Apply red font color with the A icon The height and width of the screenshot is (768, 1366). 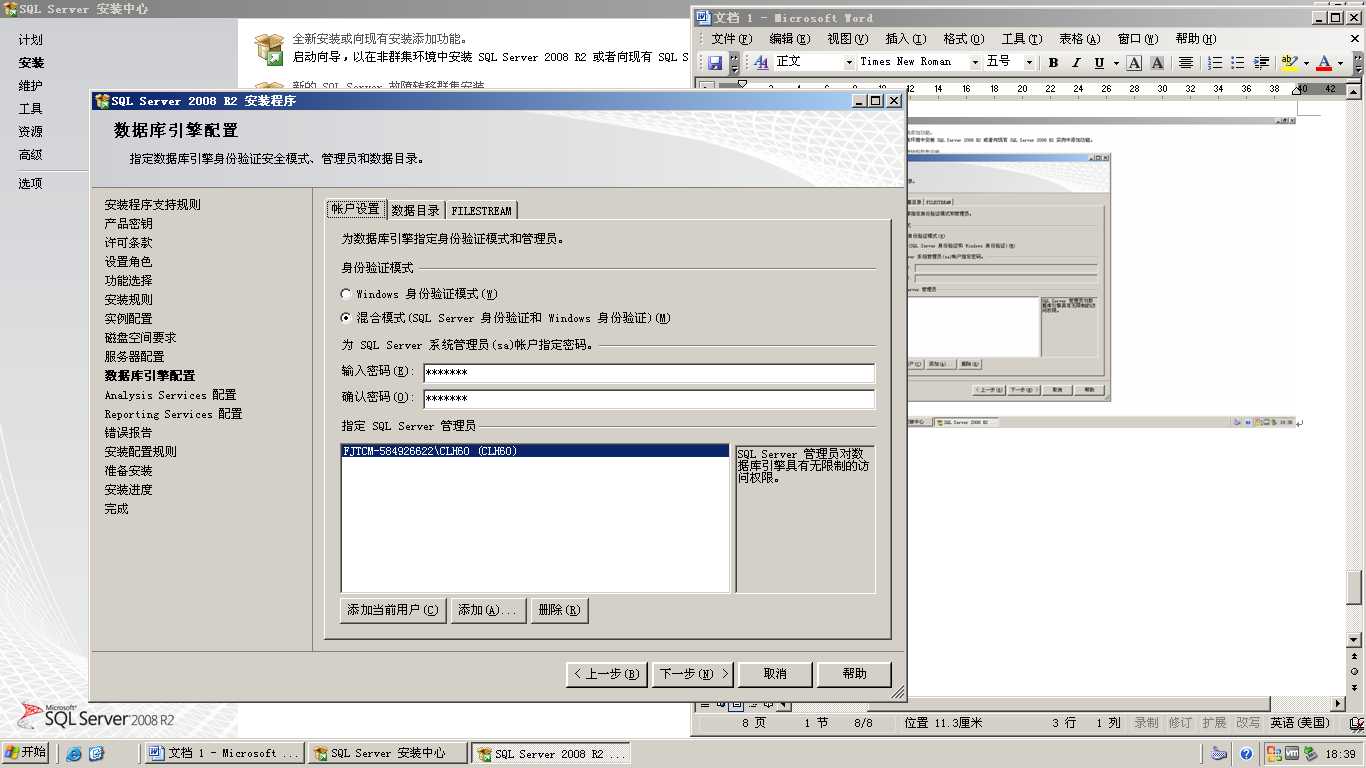pos(1324,62)
